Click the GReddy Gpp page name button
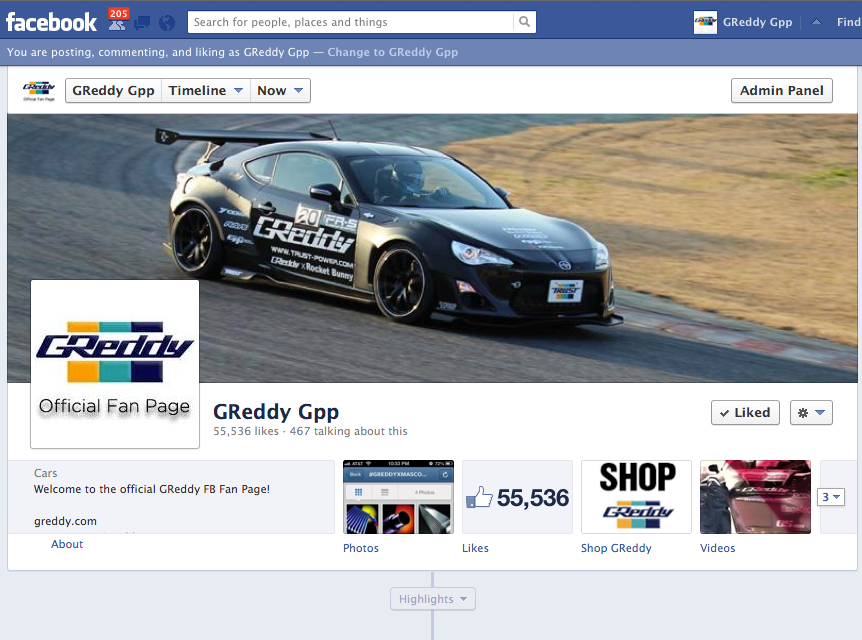The image size is (862, 640). click(x=113, y=91)
